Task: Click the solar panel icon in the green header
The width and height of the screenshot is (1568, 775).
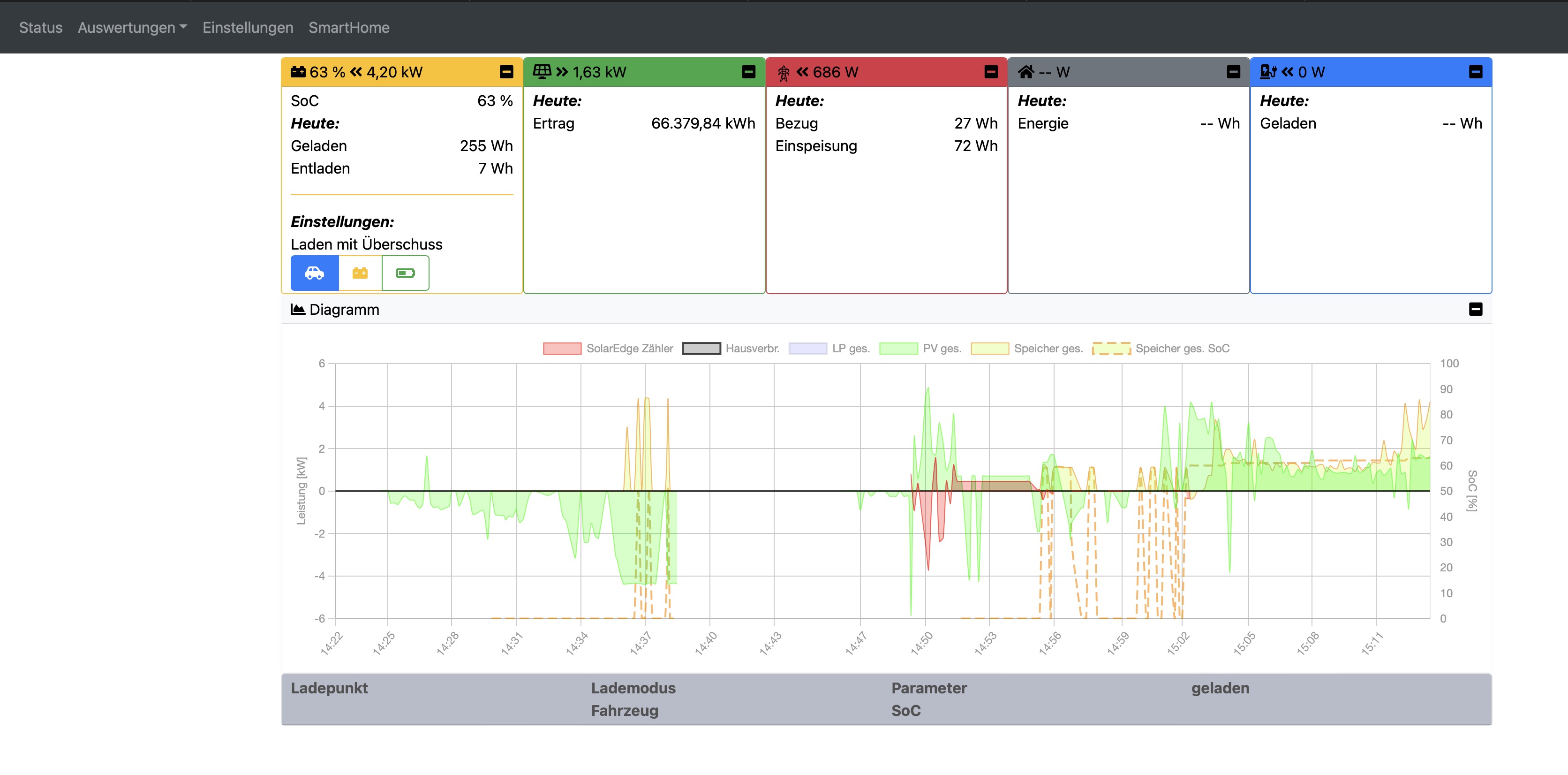Action: pos(542,72)
